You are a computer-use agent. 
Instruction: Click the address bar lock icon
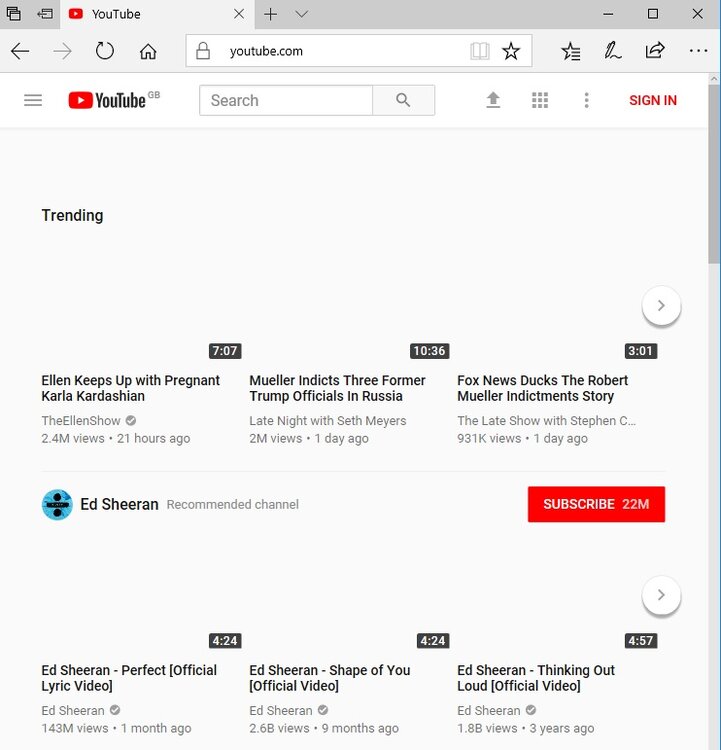coord(203,51)
